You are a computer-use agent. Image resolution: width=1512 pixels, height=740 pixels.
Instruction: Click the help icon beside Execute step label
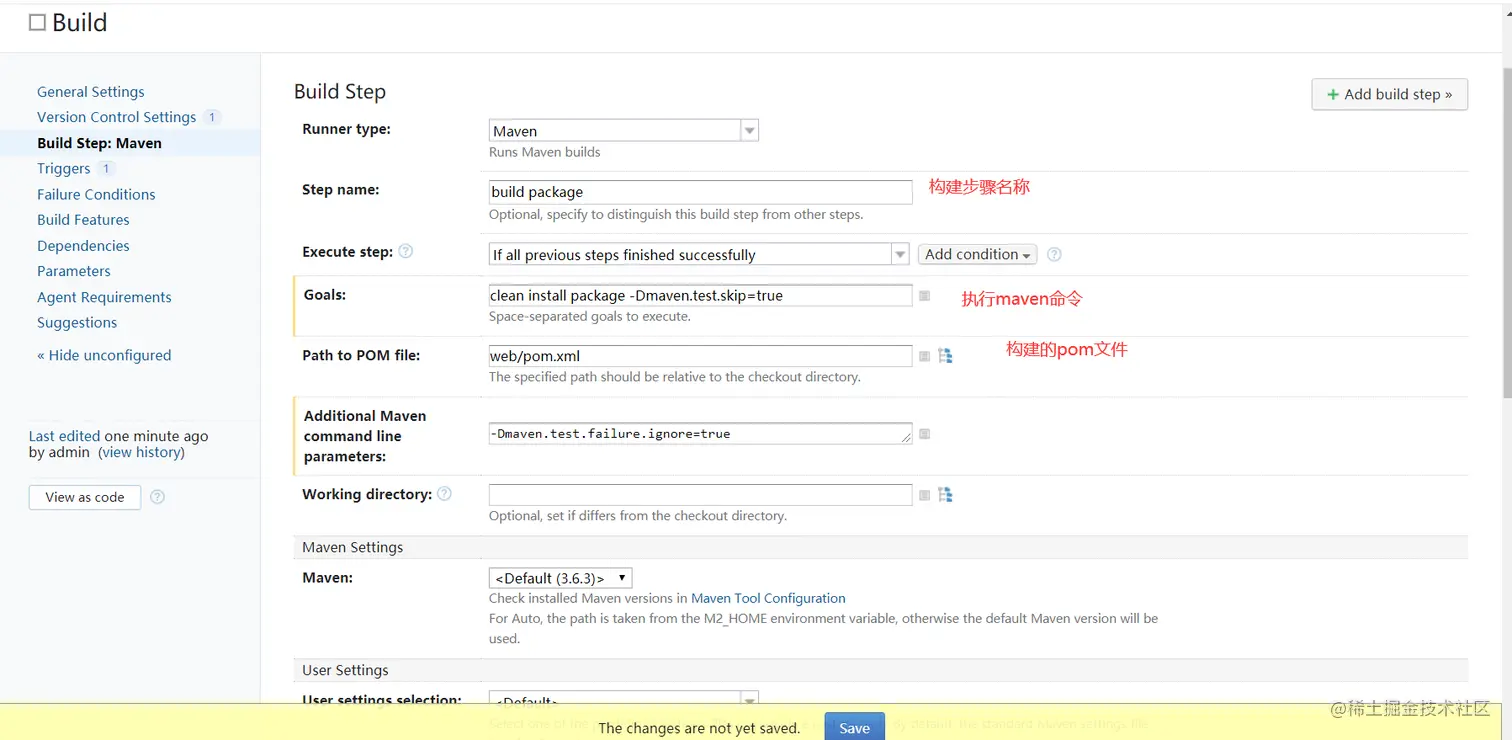(x=406, y=252)
